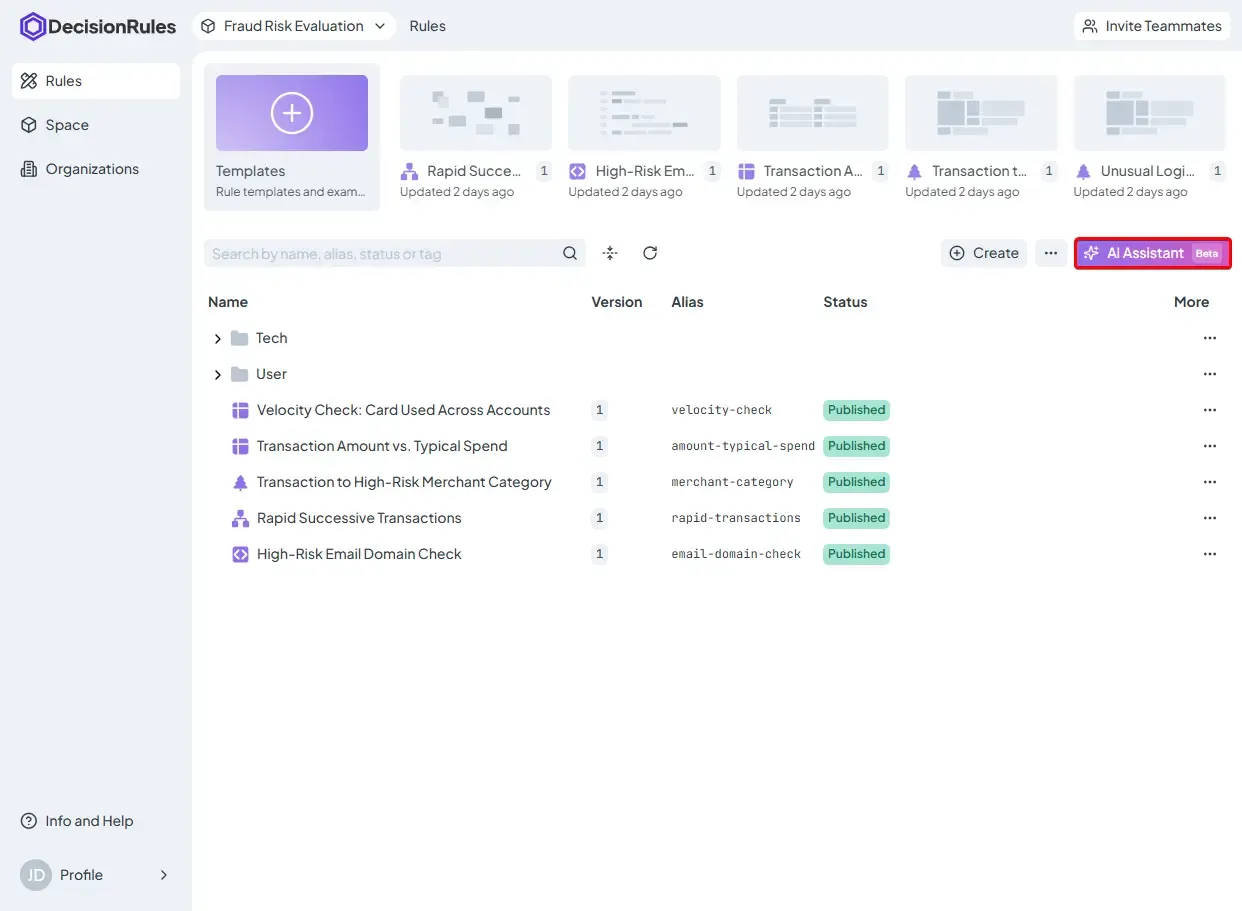Click merchant-category alias text
Image resolution: width=1242 pixels, height=911 pixels.
(732, 482)
